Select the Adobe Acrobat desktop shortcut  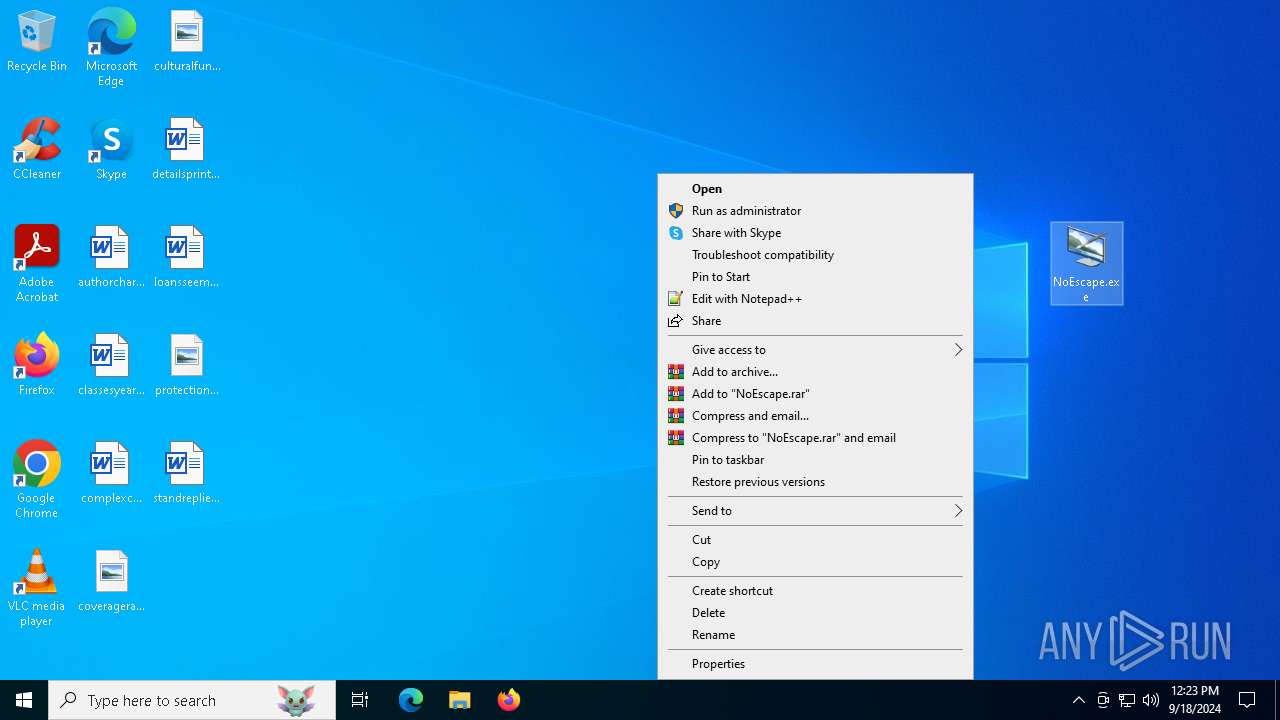(x=37, y=264)
